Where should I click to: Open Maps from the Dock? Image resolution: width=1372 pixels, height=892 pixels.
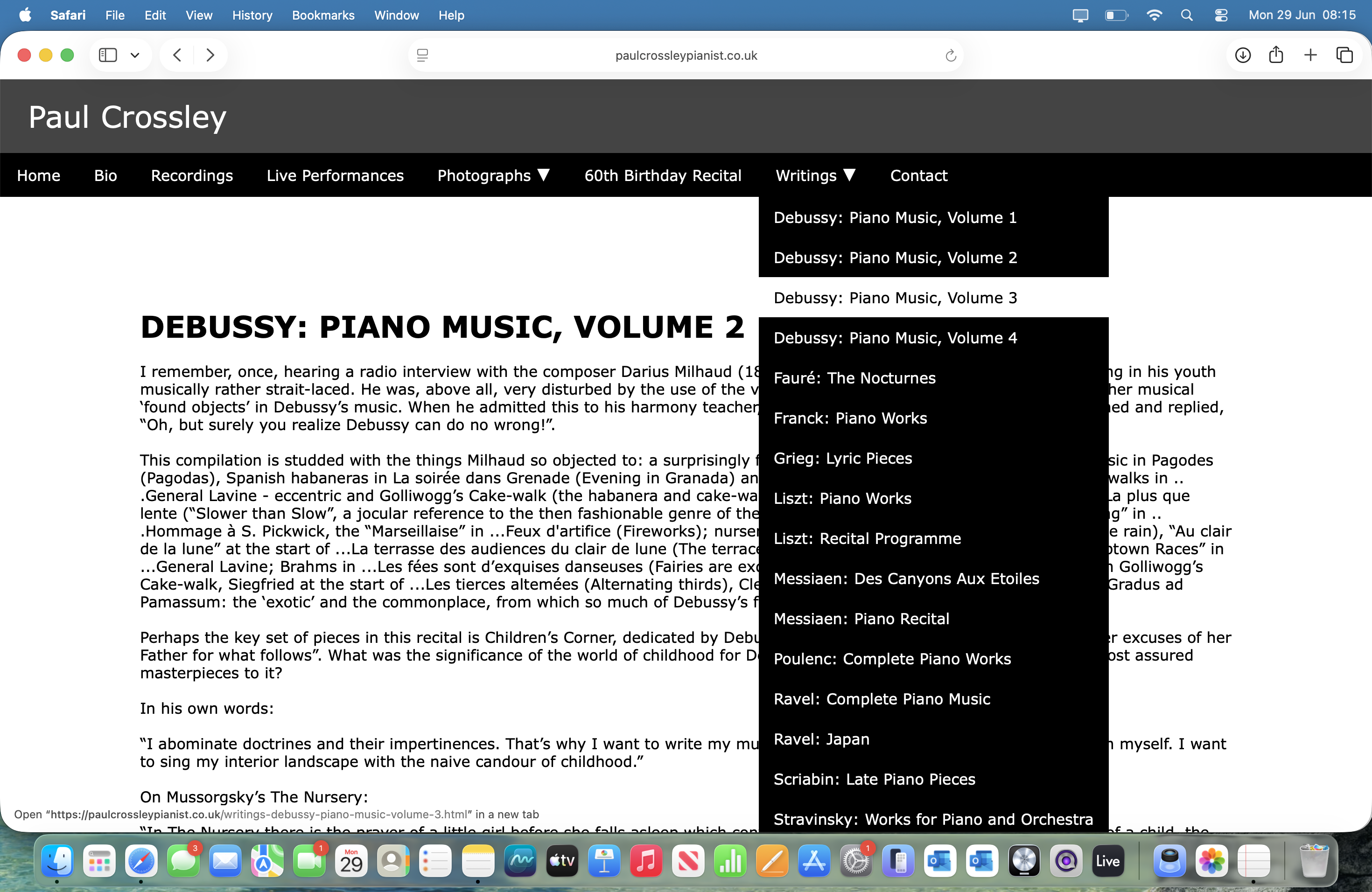click(267, 861)
